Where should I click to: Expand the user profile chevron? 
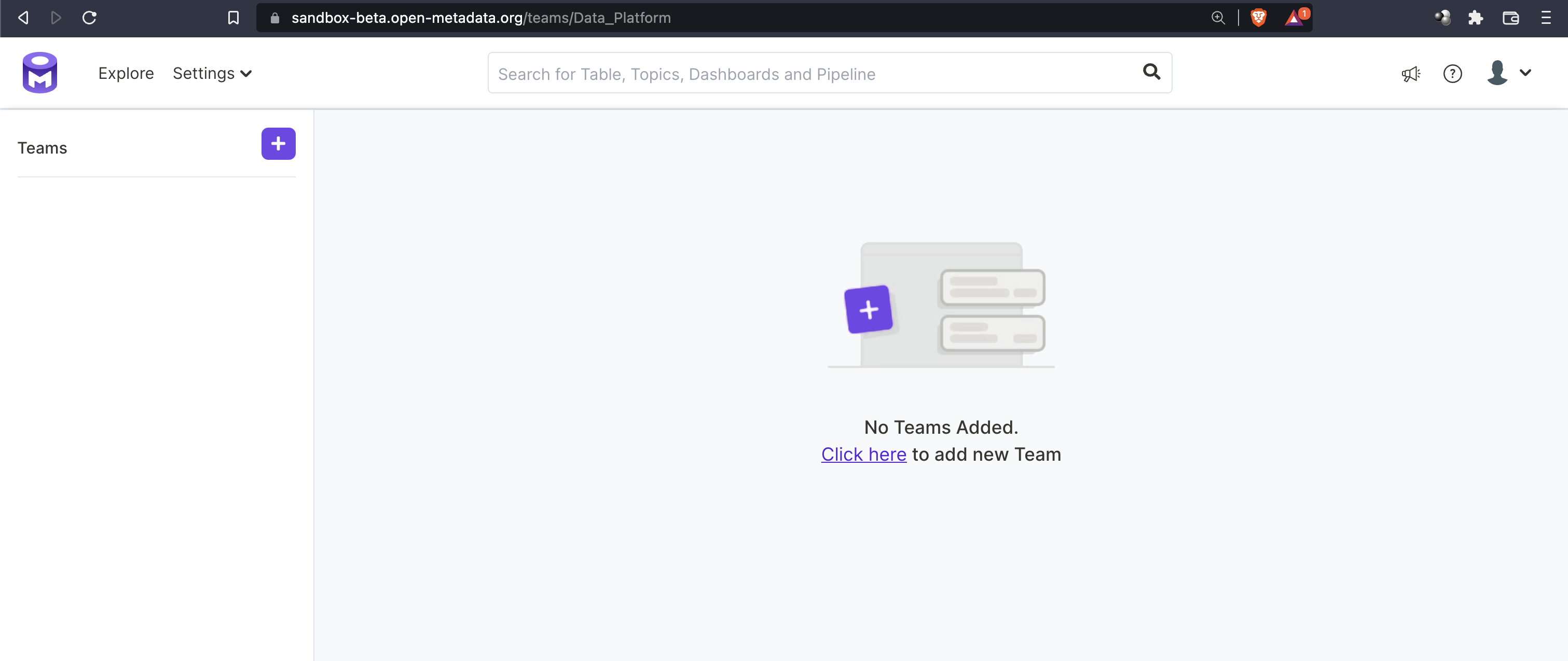[1526, 73]
